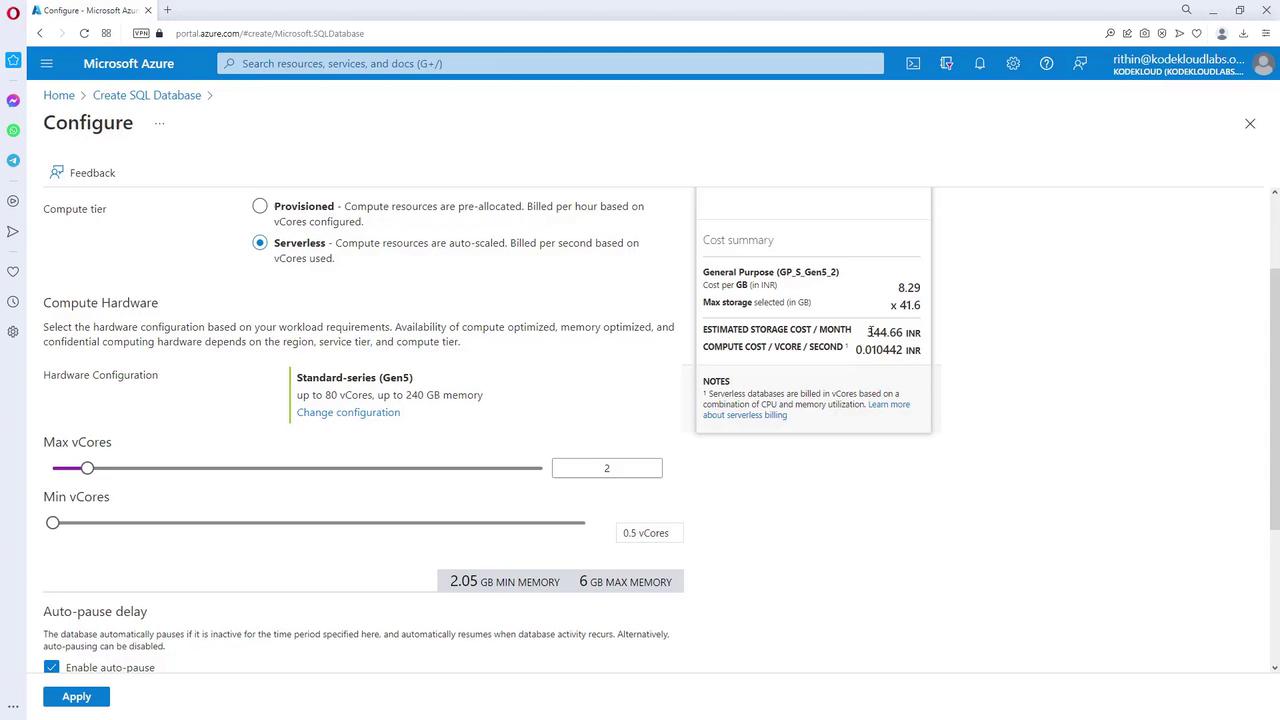Close the Configure blade

[x=1250, y=123]
